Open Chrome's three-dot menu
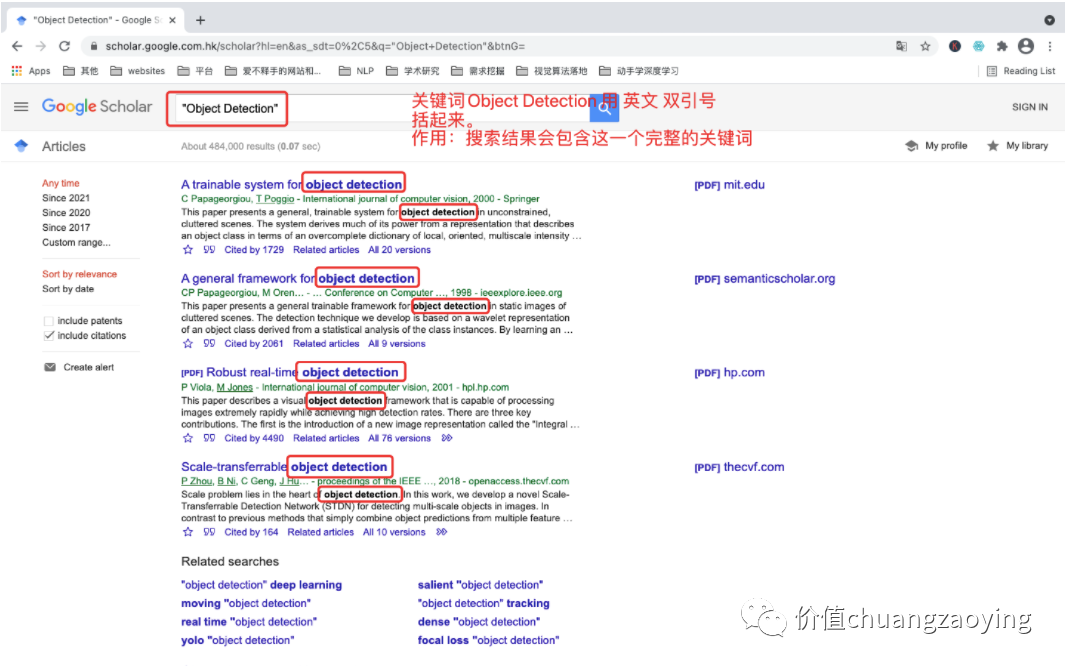Viewport: 1066px width, 668px height. (1050, 46)
